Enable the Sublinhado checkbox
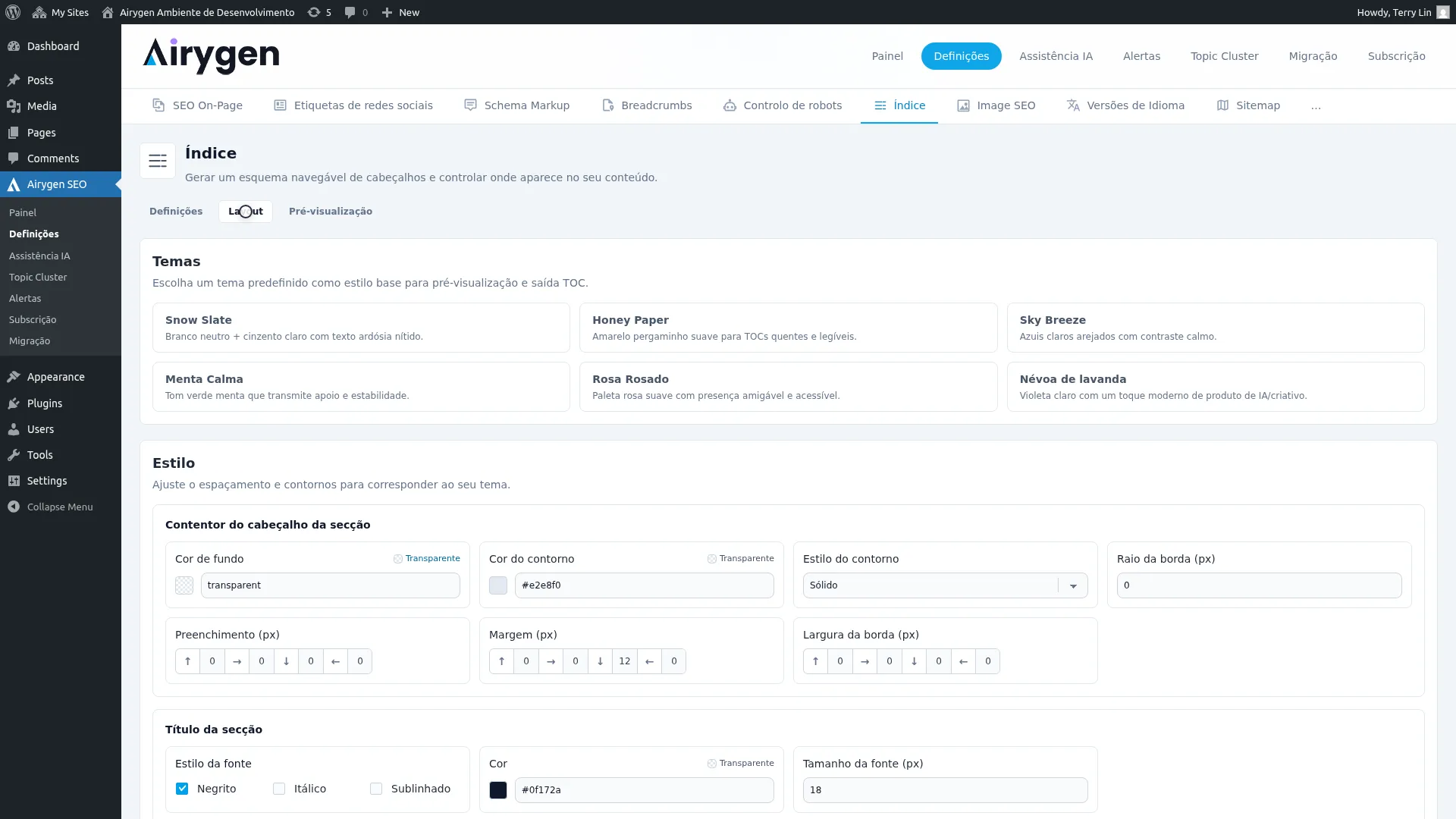 (376, 789)
